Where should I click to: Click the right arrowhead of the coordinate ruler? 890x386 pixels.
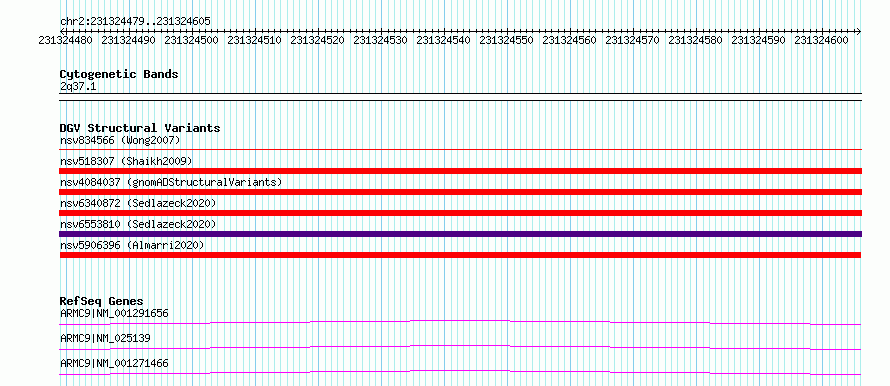[x=858, y=31]
